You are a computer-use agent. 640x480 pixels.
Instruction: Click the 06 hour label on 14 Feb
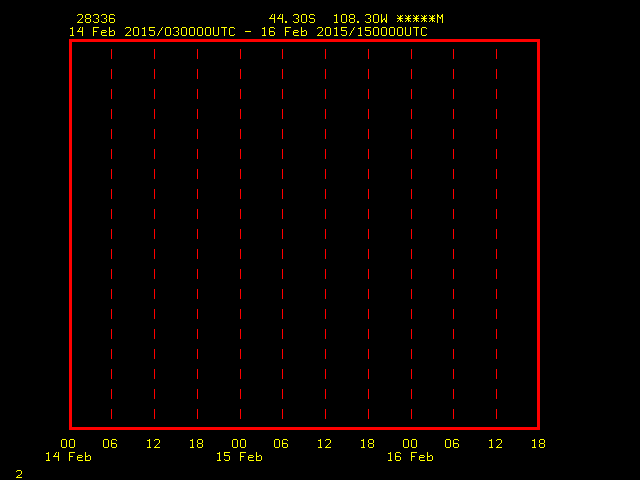pos(110,444)
